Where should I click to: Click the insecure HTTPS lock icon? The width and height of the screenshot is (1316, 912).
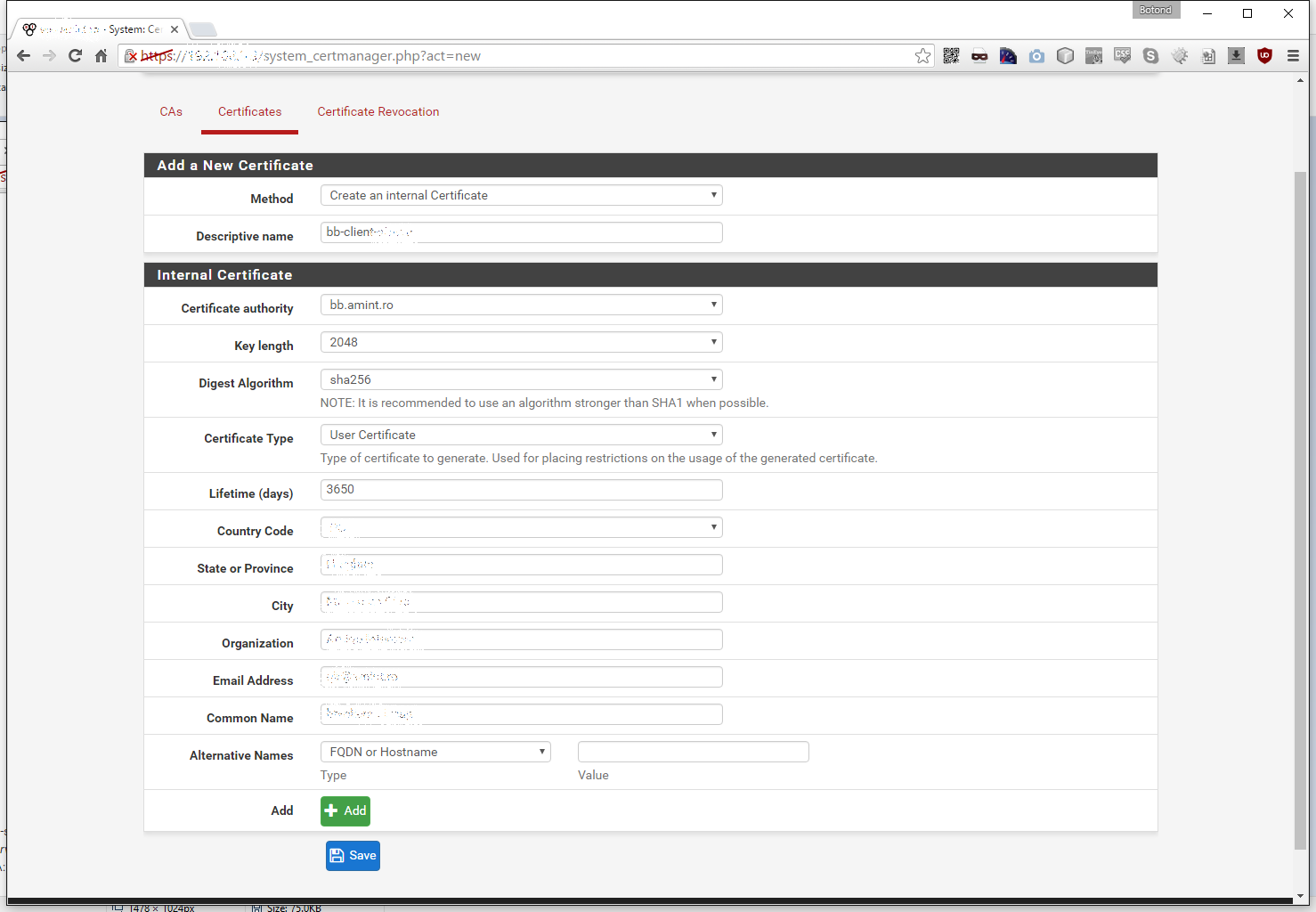[131, 56]
